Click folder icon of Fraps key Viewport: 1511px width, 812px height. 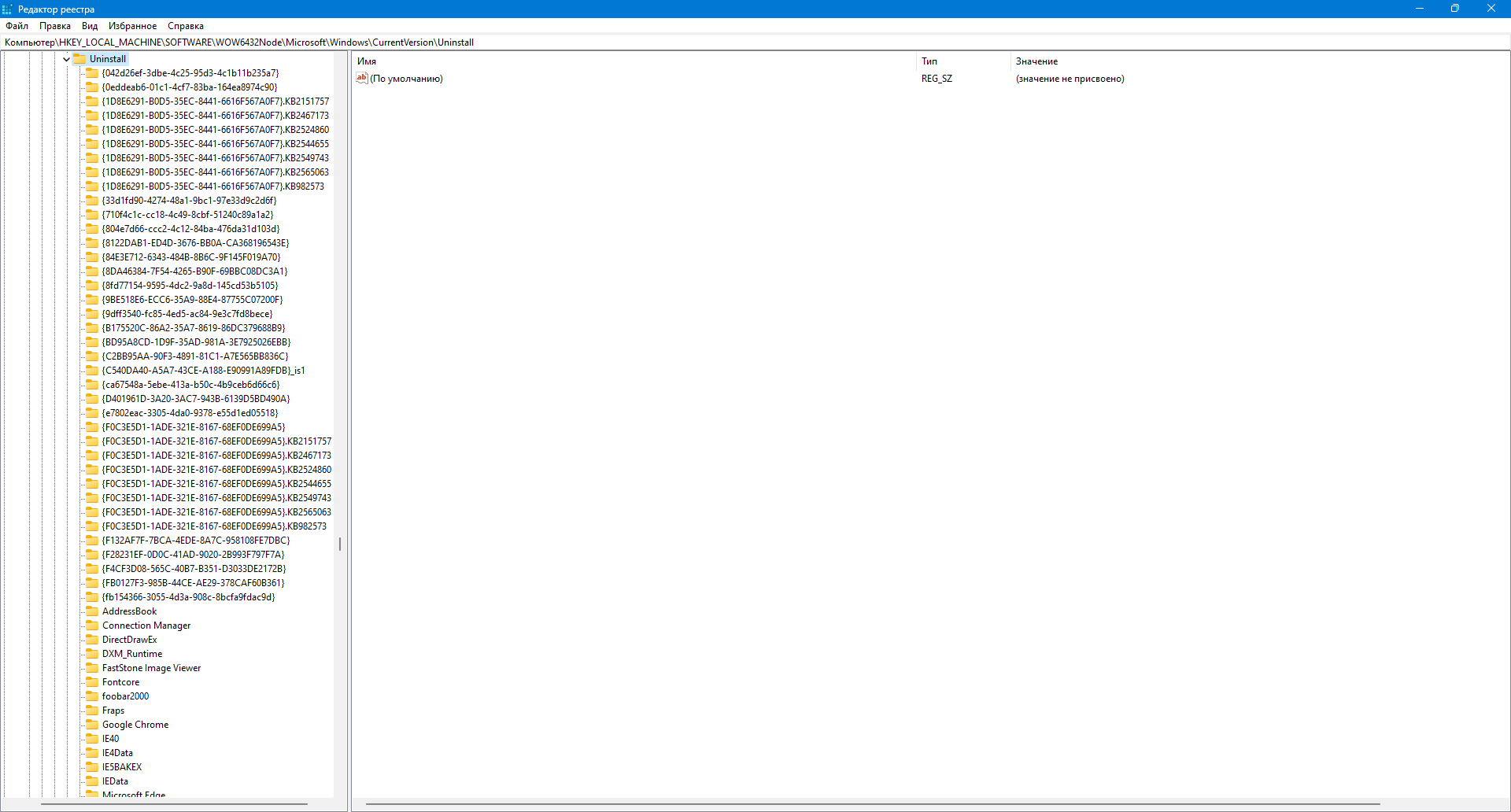point(92,710)
